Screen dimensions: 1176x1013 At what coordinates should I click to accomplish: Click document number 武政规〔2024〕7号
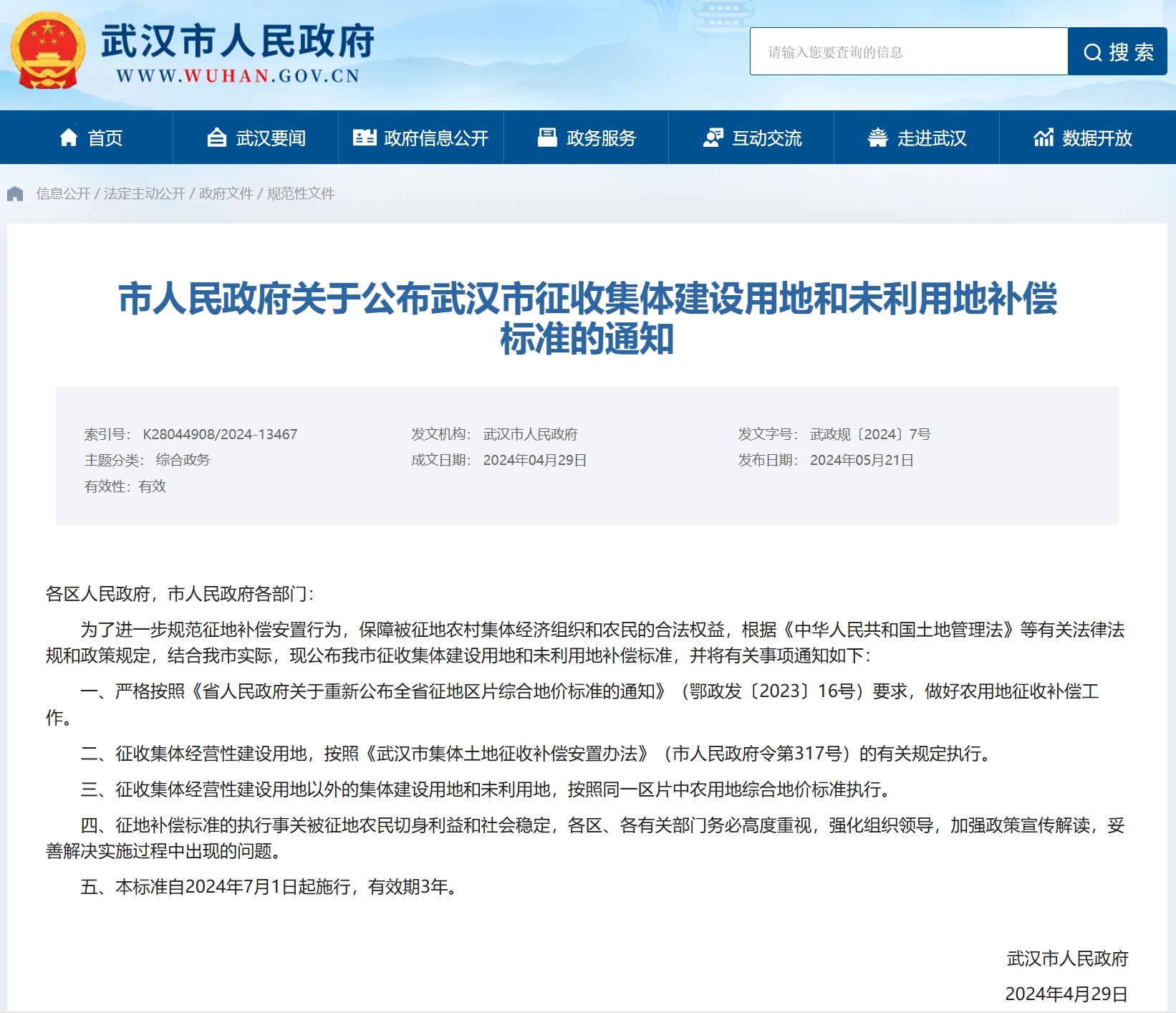pyautogui.click(x=870, y=434)
